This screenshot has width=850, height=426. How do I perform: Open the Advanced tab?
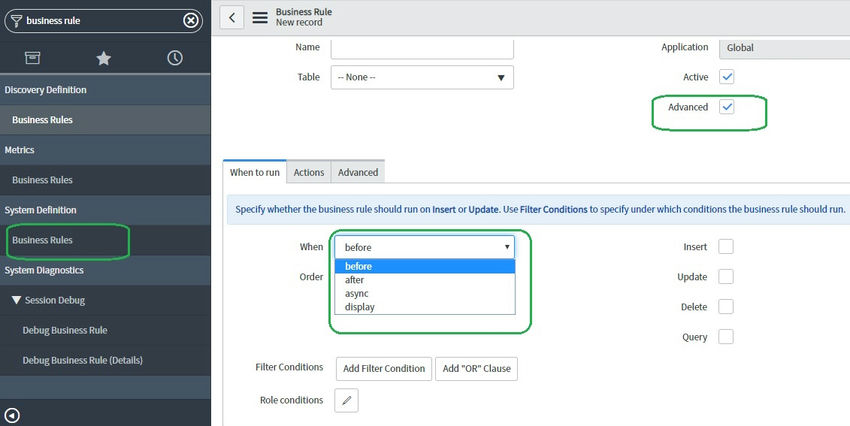pyautogui.click(x=358, y=172)
